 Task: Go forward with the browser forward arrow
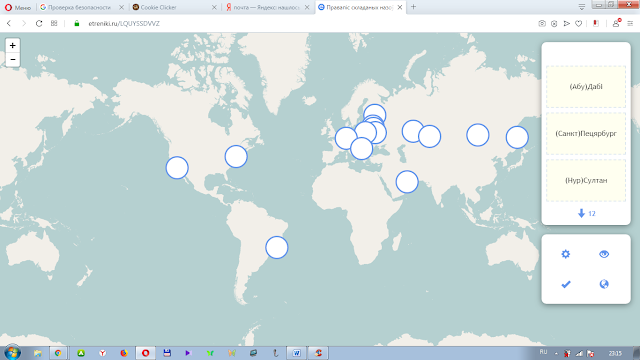point(24,24)
